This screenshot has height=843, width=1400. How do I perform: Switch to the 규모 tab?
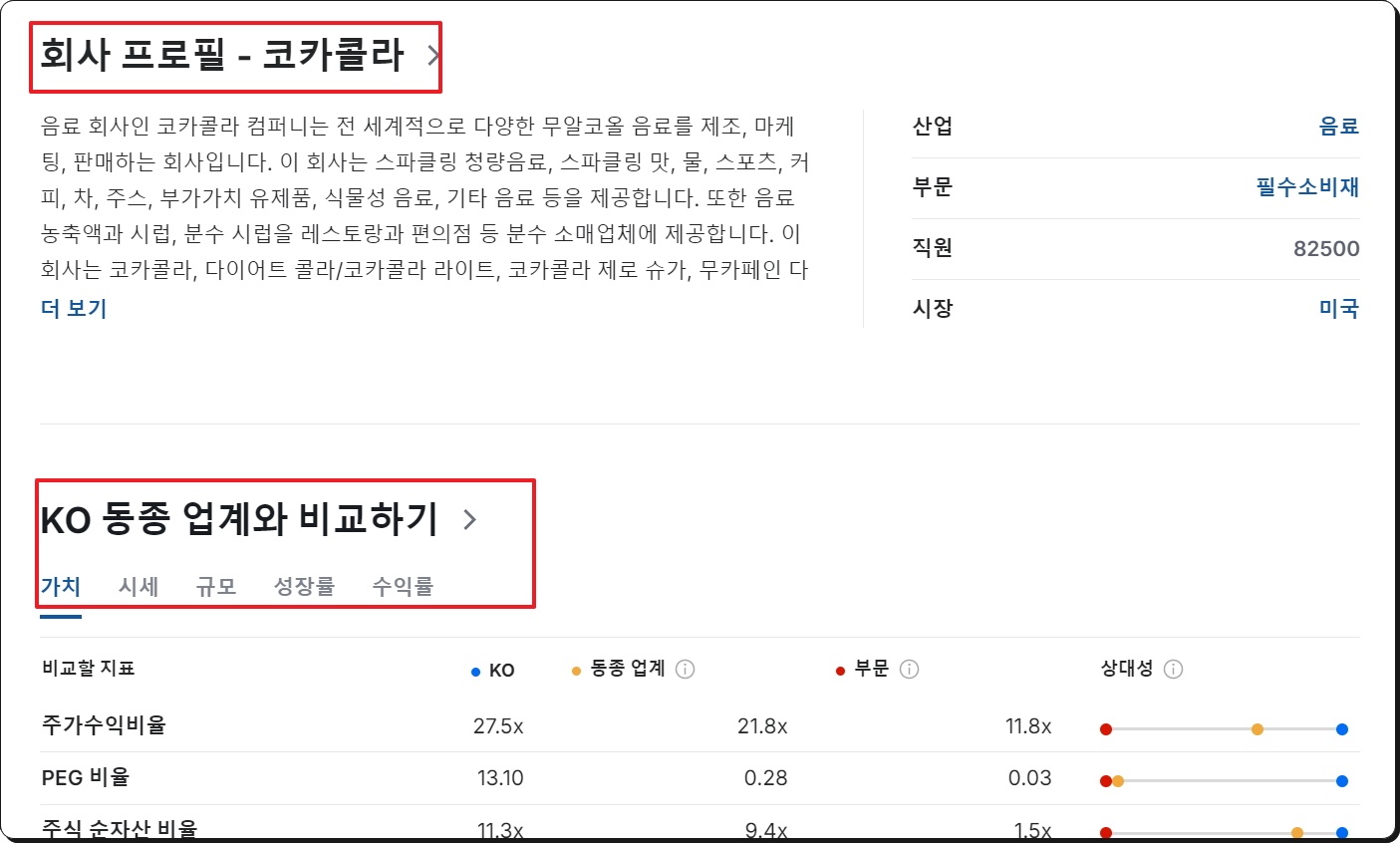click(x=216, y=586)
